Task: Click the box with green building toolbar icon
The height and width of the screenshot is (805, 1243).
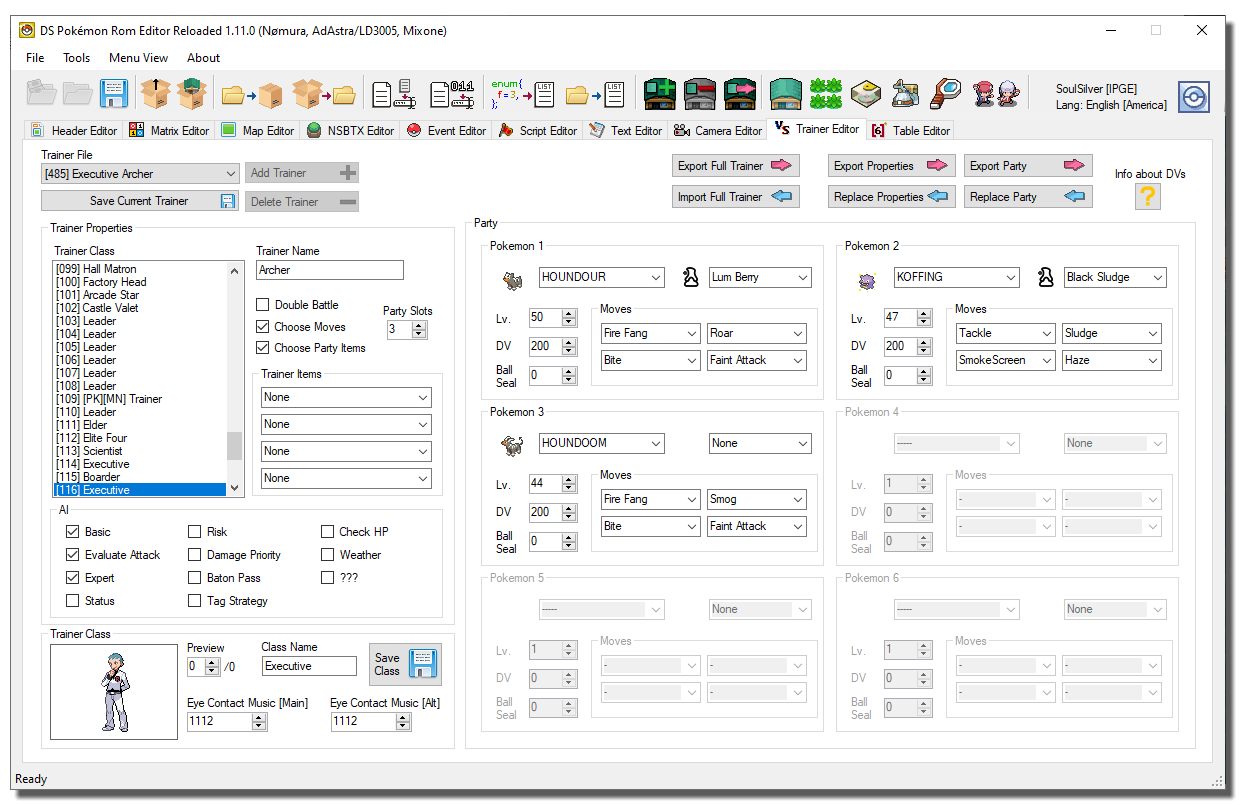Action: coord(193,94)
